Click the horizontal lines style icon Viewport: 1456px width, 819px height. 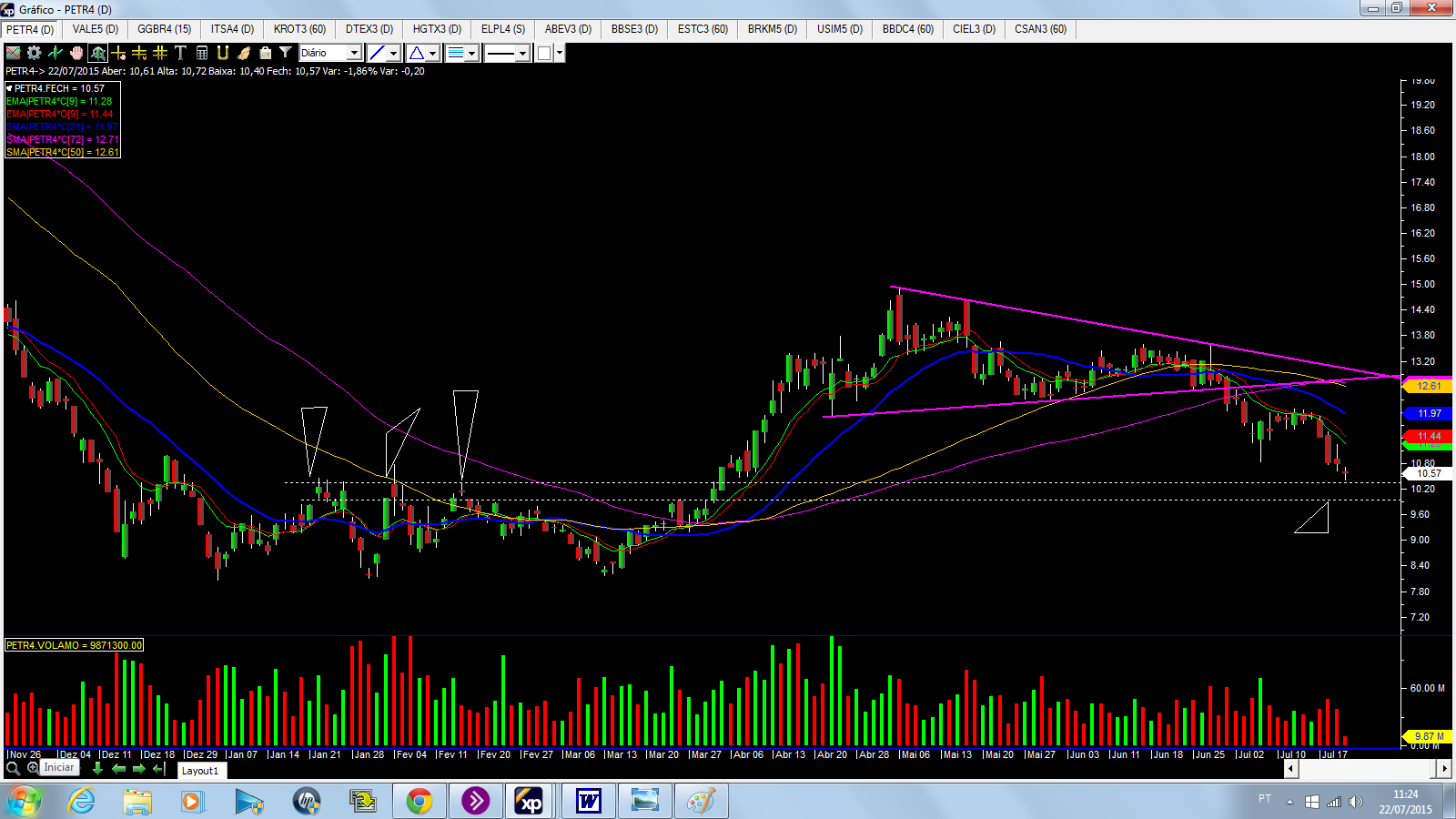[x=456, y=53]
